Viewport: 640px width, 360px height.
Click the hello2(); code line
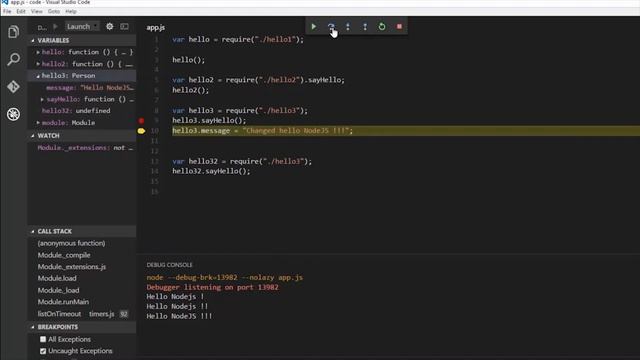(x=190, y=90)
